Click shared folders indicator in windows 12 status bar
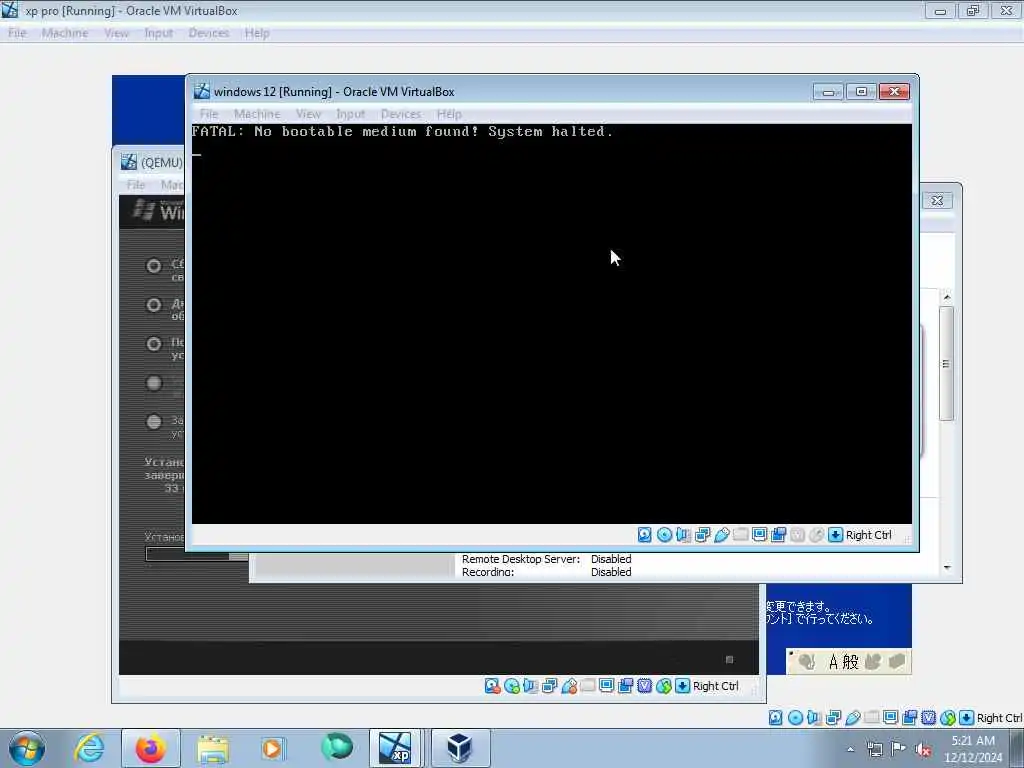This screenshot has width=1024, height=768. 741,535
